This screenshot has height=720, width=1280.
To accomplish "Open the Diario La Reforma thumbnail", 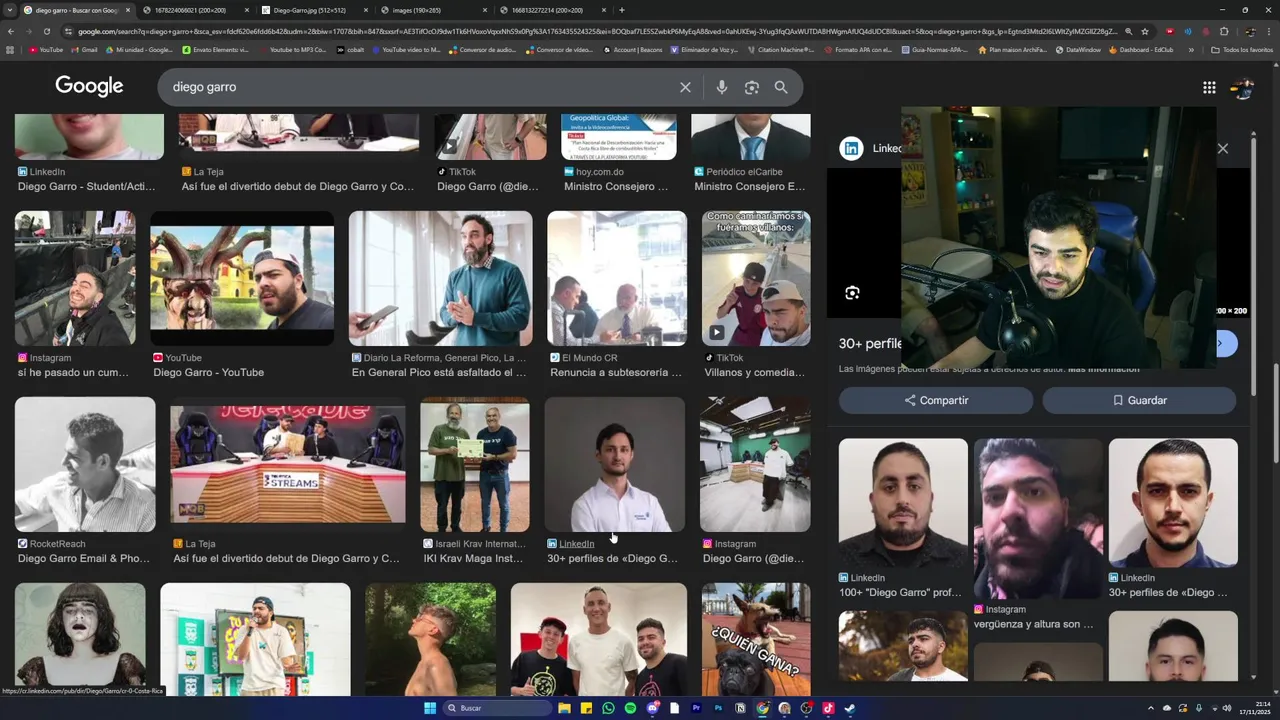I will (440, 278).
